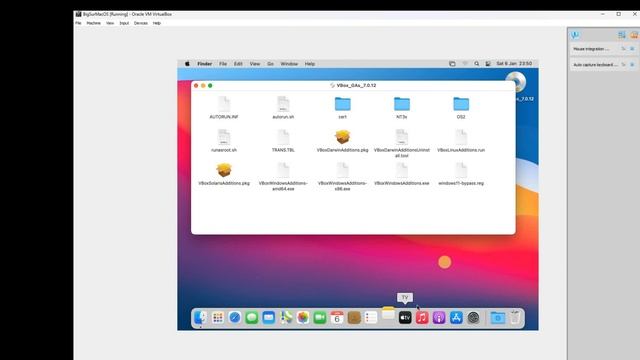Image resolution: width=640 pixels, height=360 pixels.
Task: Open Photos in the Dock
Action: tap(302, 318)
